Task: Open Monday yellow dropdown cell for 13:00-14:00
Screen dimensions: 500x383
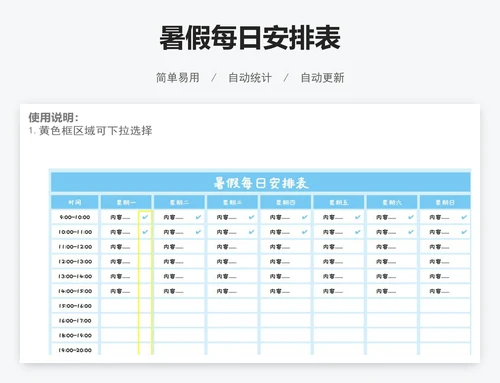Action: pos(145,276)
